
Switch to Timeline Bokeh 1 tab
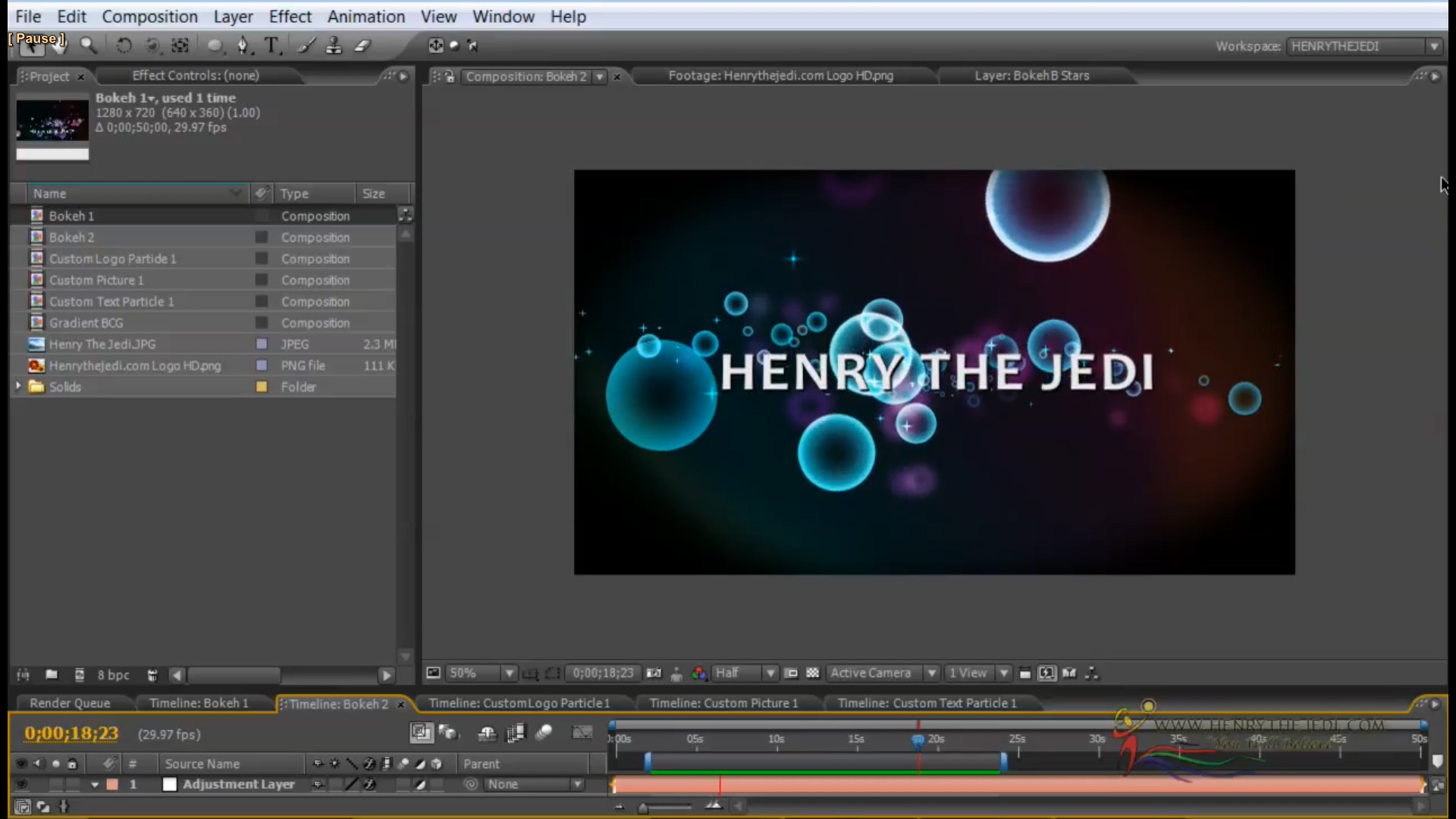[x=199, y=702]
